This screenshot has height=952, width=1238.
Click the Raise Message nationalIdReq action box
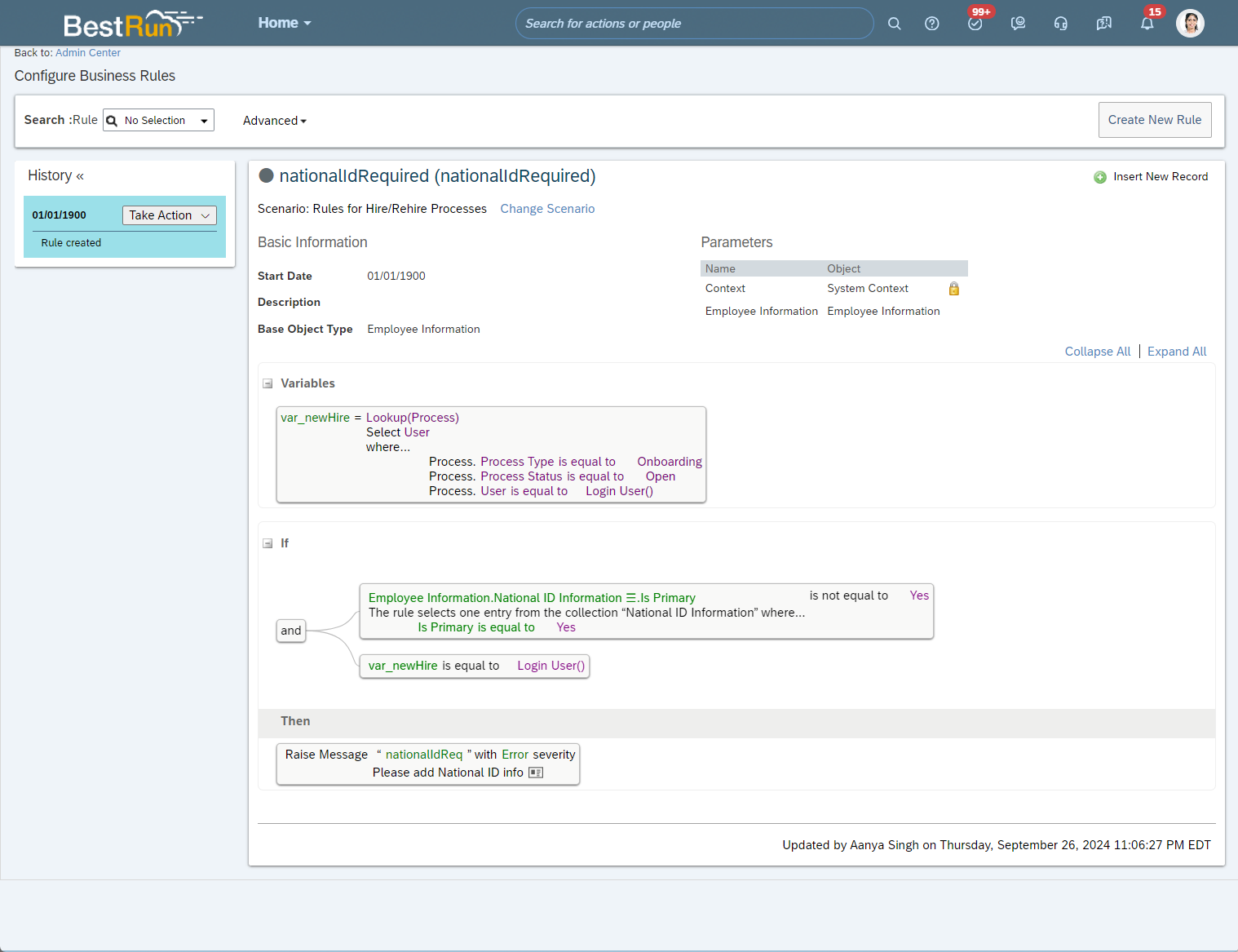coord(428,764)
